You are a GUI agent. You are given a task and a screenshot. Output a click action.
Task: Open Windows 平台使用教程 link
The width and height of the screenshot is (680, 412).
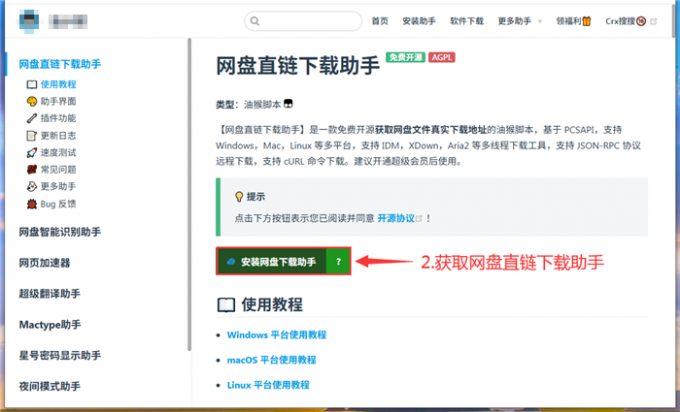(x=277, y=335)
